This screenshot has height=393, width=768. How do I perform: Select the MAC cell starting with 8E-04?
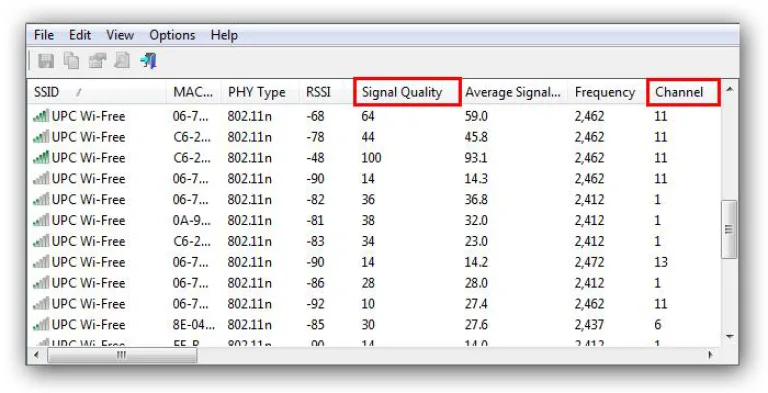coord(194,325)
